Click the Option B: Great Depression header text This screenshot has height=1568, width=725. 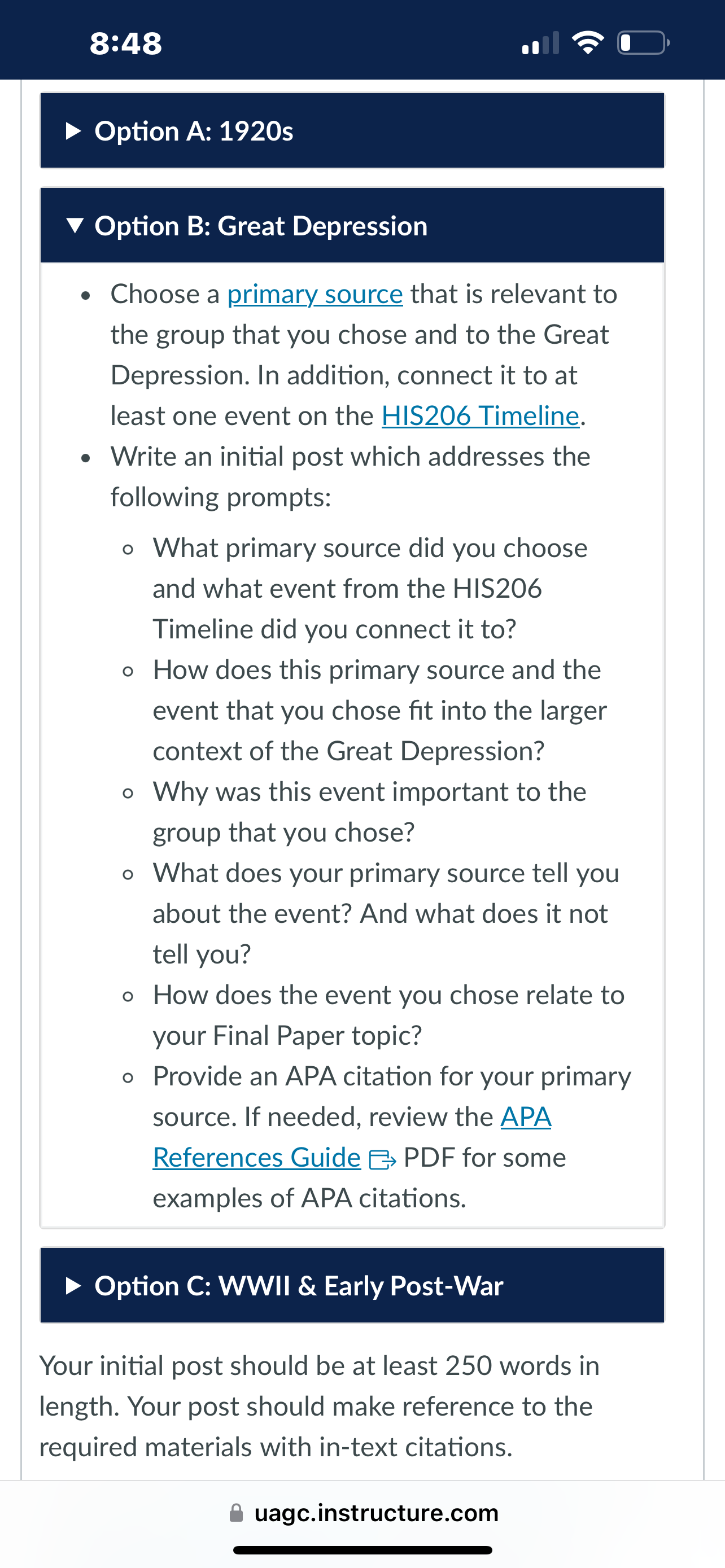pyautogui.click(x=261, y=226)
